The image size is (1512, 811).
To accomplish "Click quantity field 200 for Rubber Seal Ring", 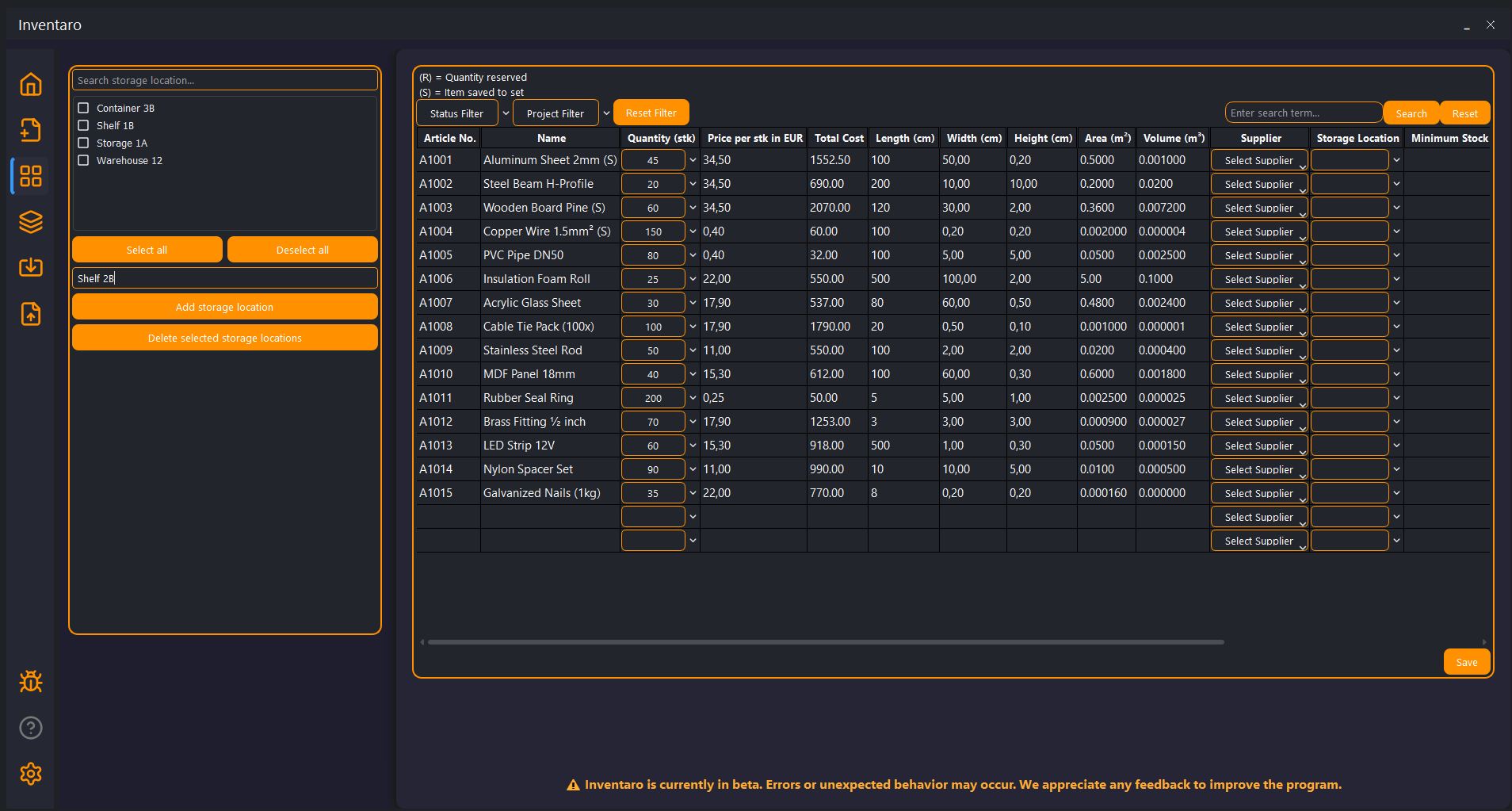I will pyautogui.click(x=653, y=398).
